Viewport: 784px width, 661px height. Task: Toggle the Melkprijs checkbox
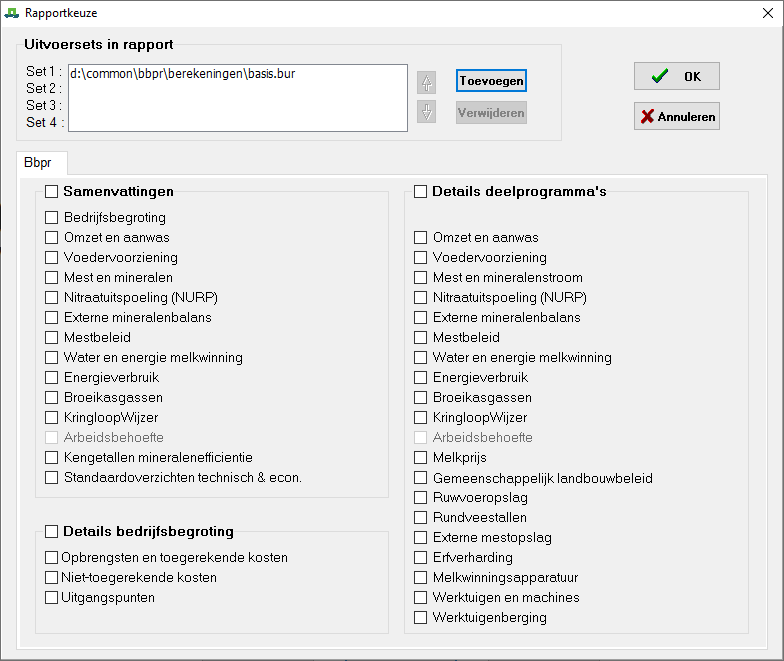tap(421, 457)
